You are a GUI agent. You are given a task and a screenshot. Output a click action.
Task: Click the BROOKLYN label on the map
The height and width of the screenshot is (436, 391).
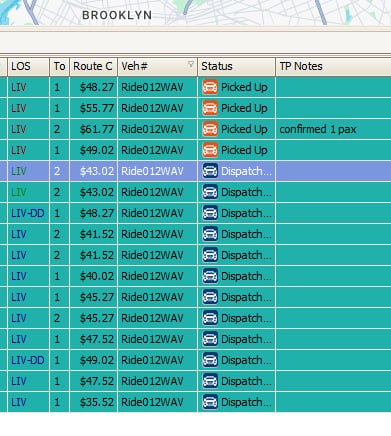tap(117, 15)
